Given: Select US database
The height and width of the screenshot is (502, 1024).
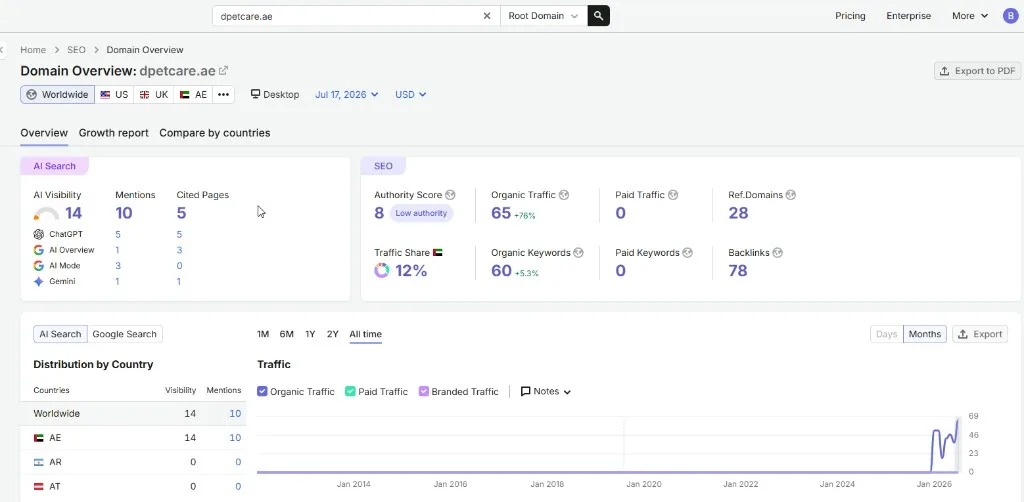Looking at the screenshot, I should [114, 95].
